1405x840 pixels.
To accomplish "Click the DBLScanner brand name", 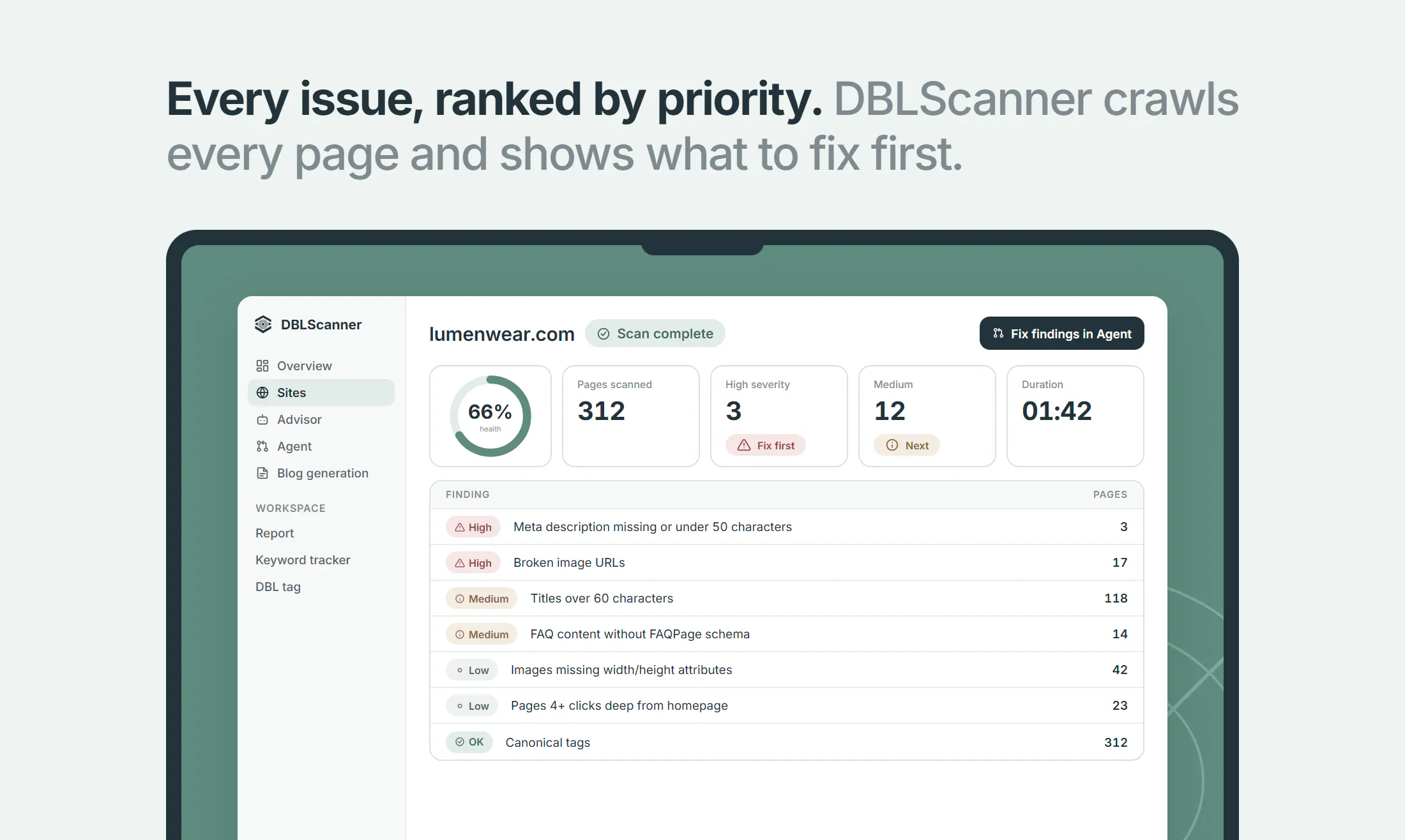I will tap(321, 324).
